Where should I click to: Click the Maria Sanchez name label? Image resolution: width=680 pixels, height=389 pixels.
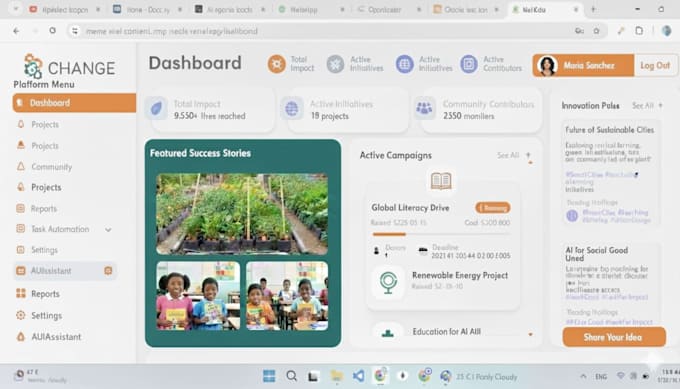pyautogui.click(x=588, y=65)
